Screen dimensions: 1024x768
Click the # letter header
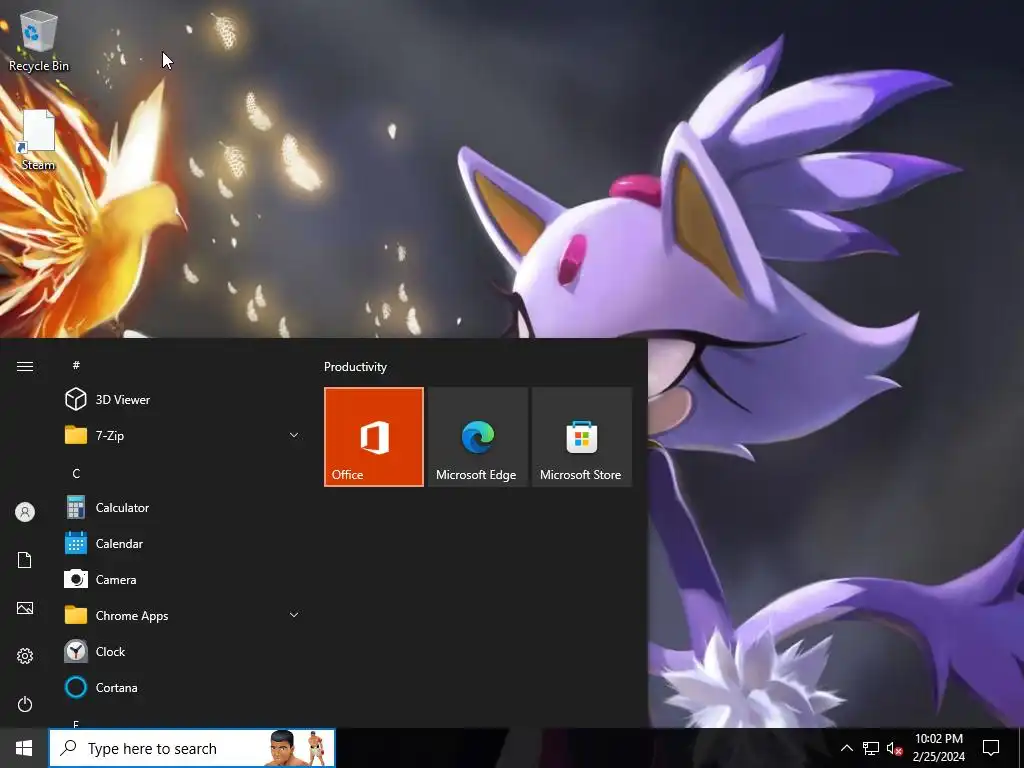tap(76, 365)
